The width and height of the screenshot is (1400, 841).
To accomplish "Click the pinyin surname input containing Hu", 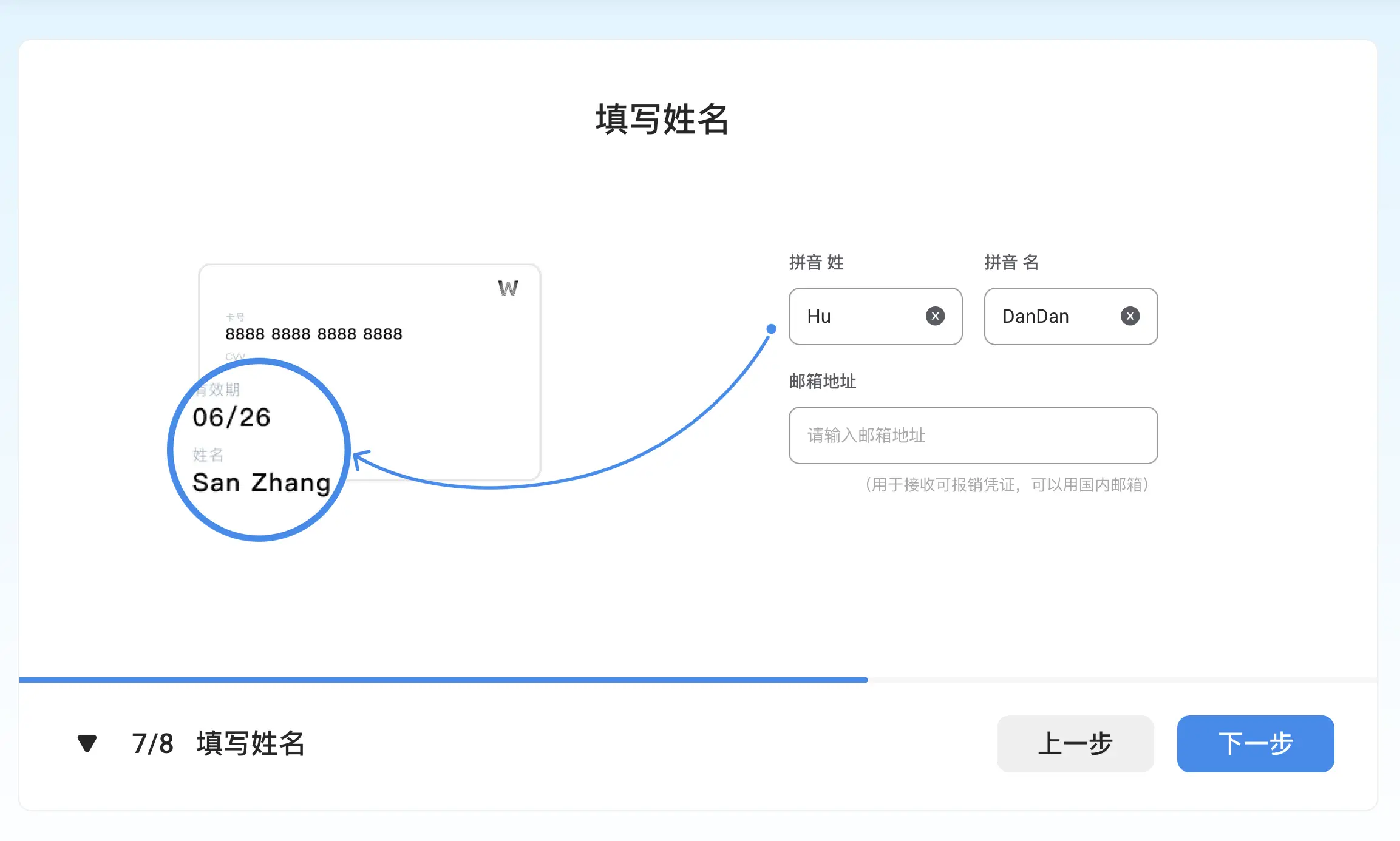I will coord(875,316).
